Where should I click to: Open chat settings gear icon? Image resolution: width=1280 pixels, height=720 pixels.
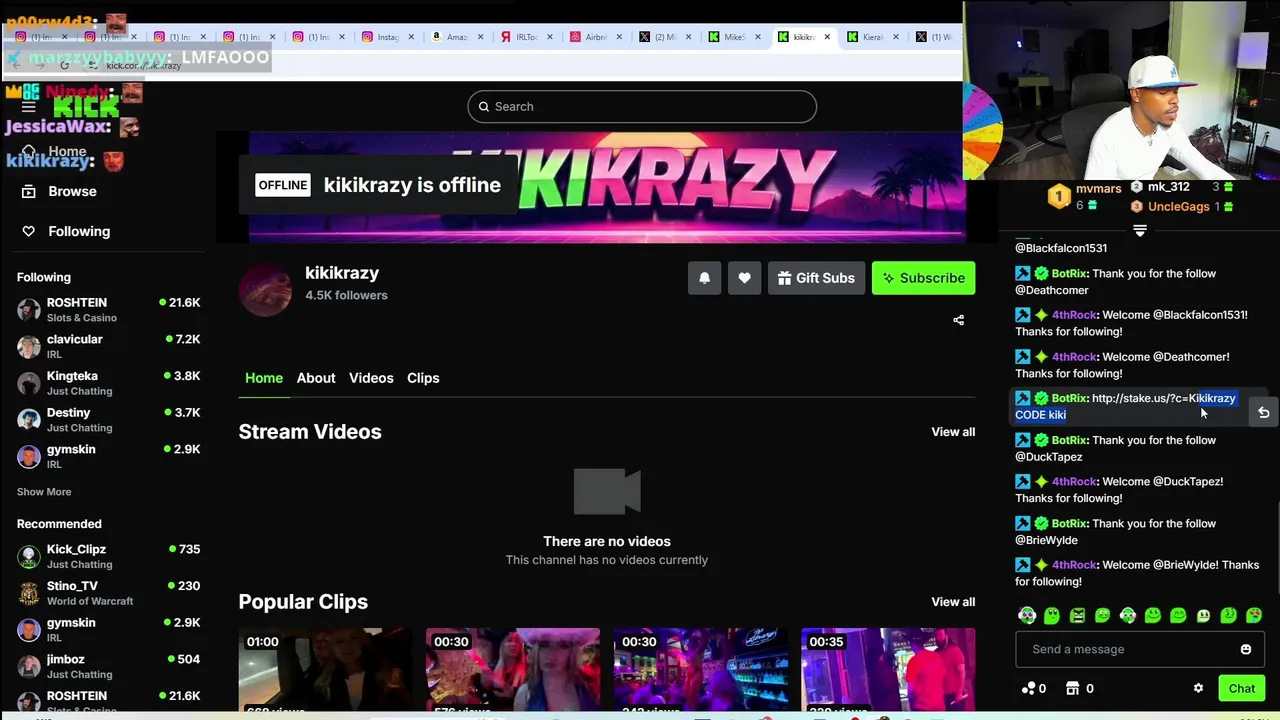pyautogui.click(x=1198, y=688)
